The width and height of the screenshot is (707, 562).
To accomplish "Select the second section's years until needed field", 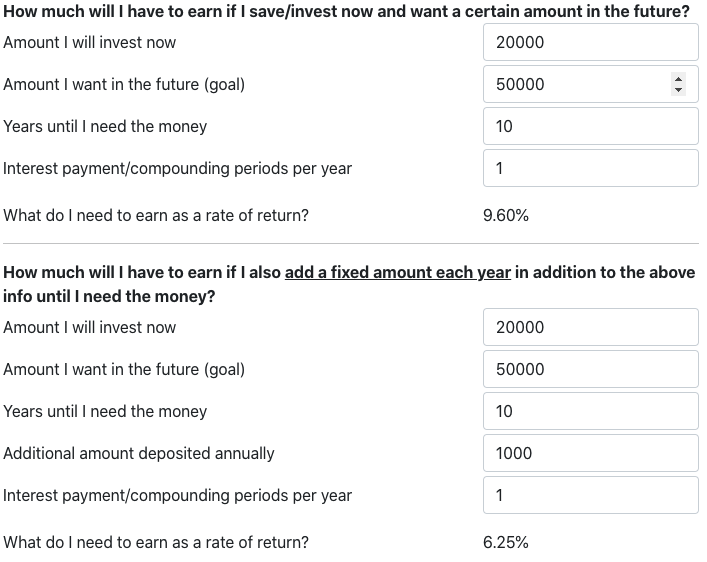I will 591,411.
